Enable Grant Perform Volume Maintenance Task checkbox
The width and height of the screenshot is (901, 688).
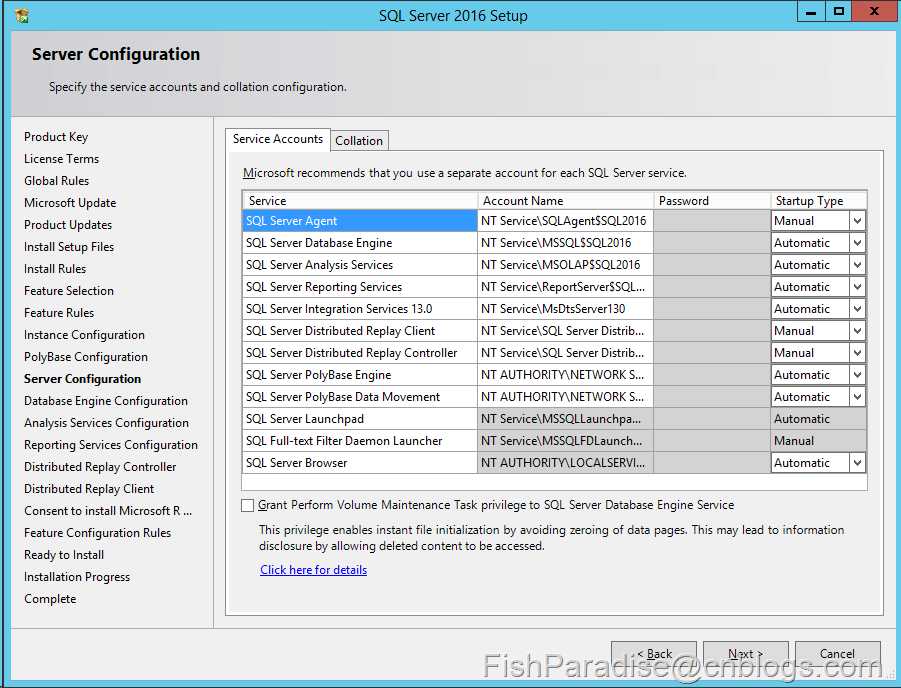click(x=248, y=505)
